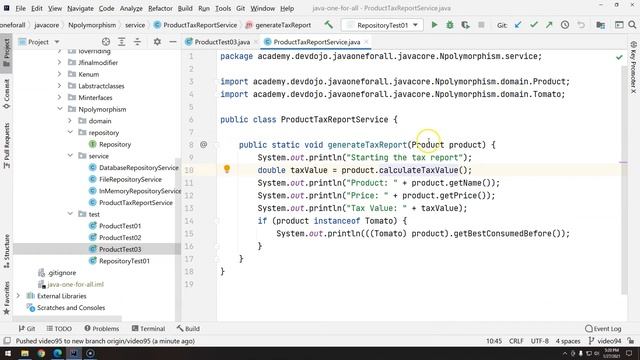
Task: Click Select Opened File target icon
Action: pyautogui.click(x=106, y=42)
